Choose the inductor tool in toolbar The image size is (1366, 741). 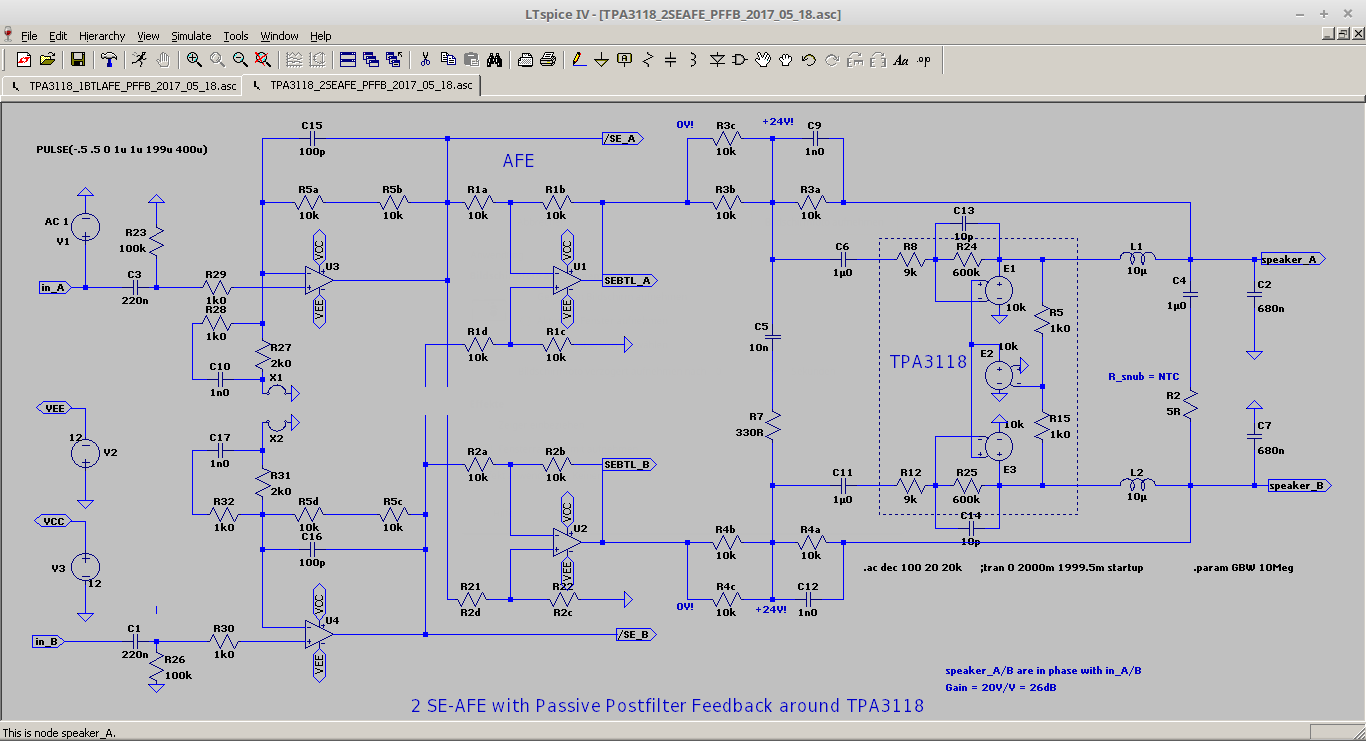(x=693, y=60)
